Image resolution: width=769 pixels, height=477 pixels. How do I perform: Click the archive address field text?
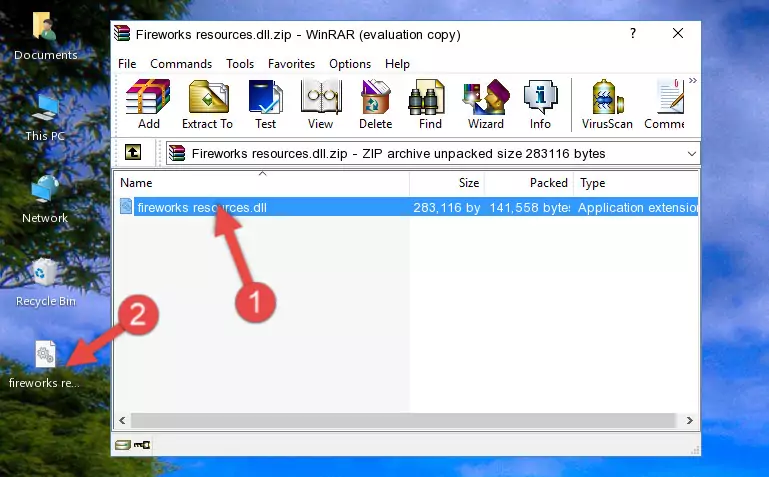[x=398, y=154]
